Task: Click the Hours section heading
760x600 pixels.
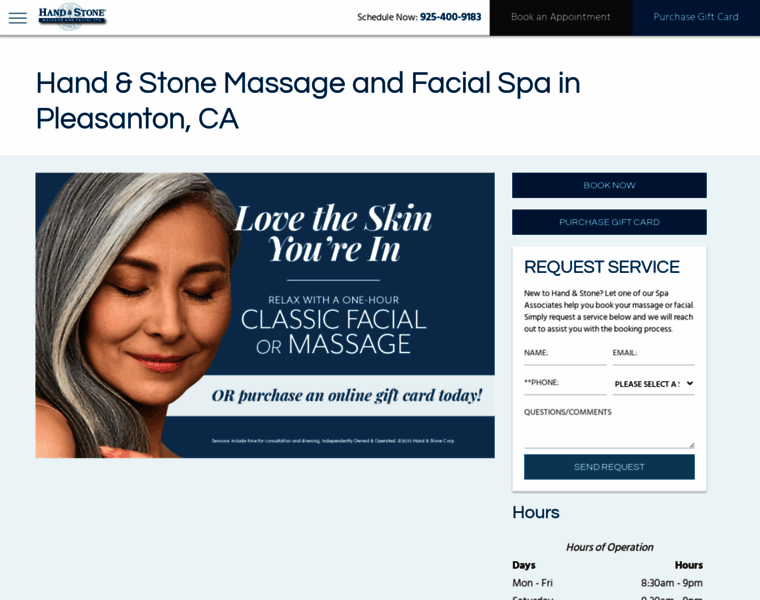Action: (x=536, y=512)
